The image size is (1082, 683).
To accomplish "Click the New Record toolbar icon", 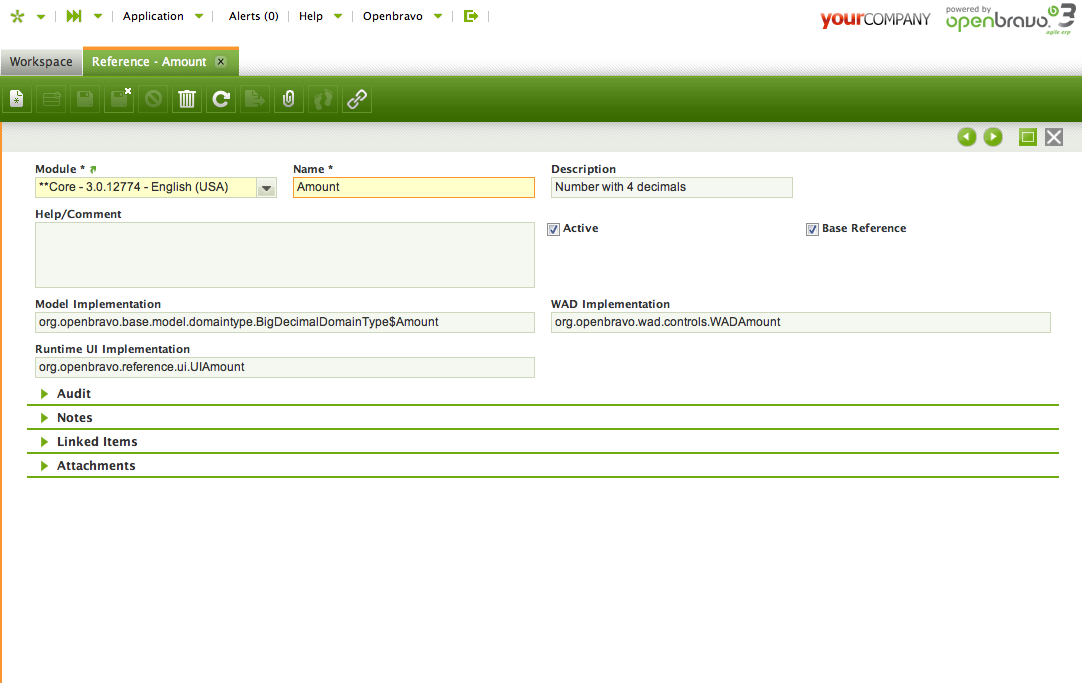I will (x=17, y=99).
